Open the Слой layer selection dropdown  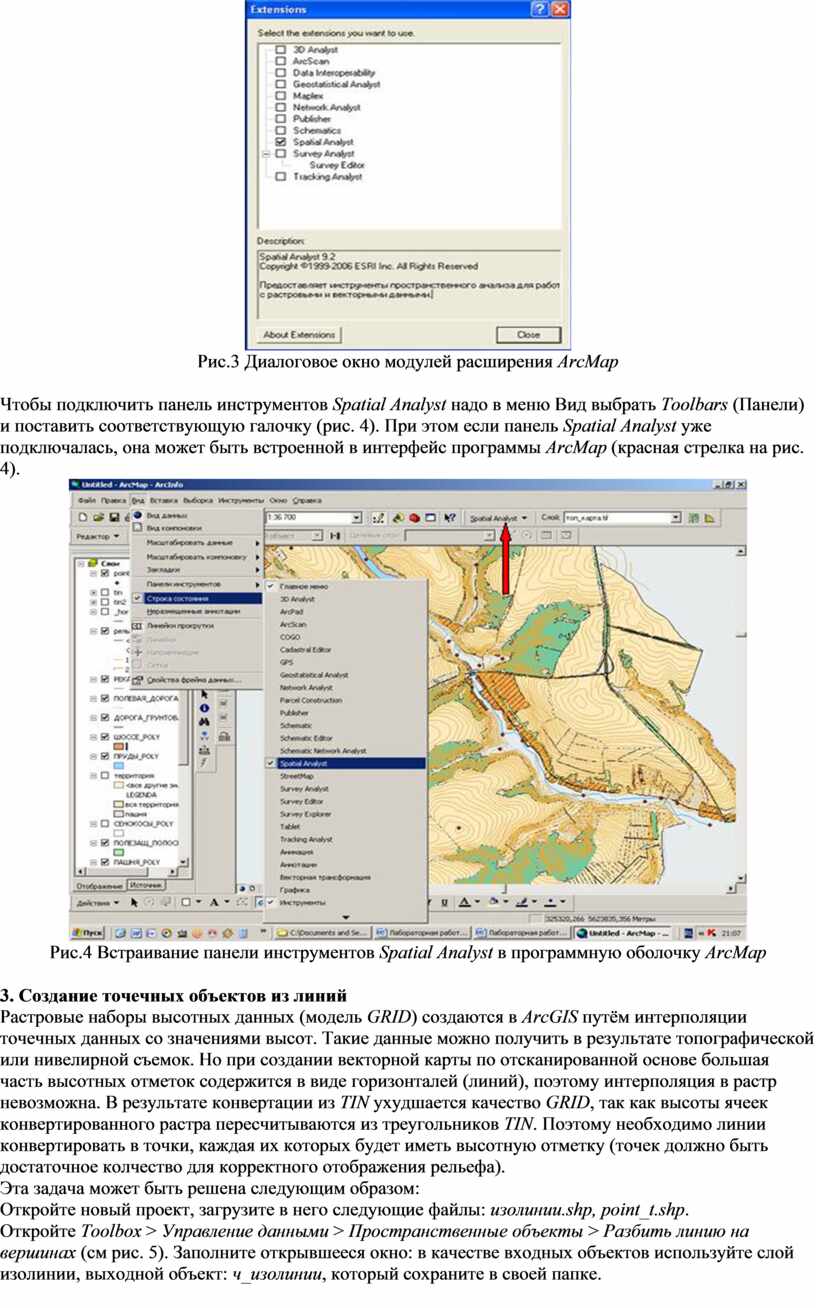coord(677,518)
